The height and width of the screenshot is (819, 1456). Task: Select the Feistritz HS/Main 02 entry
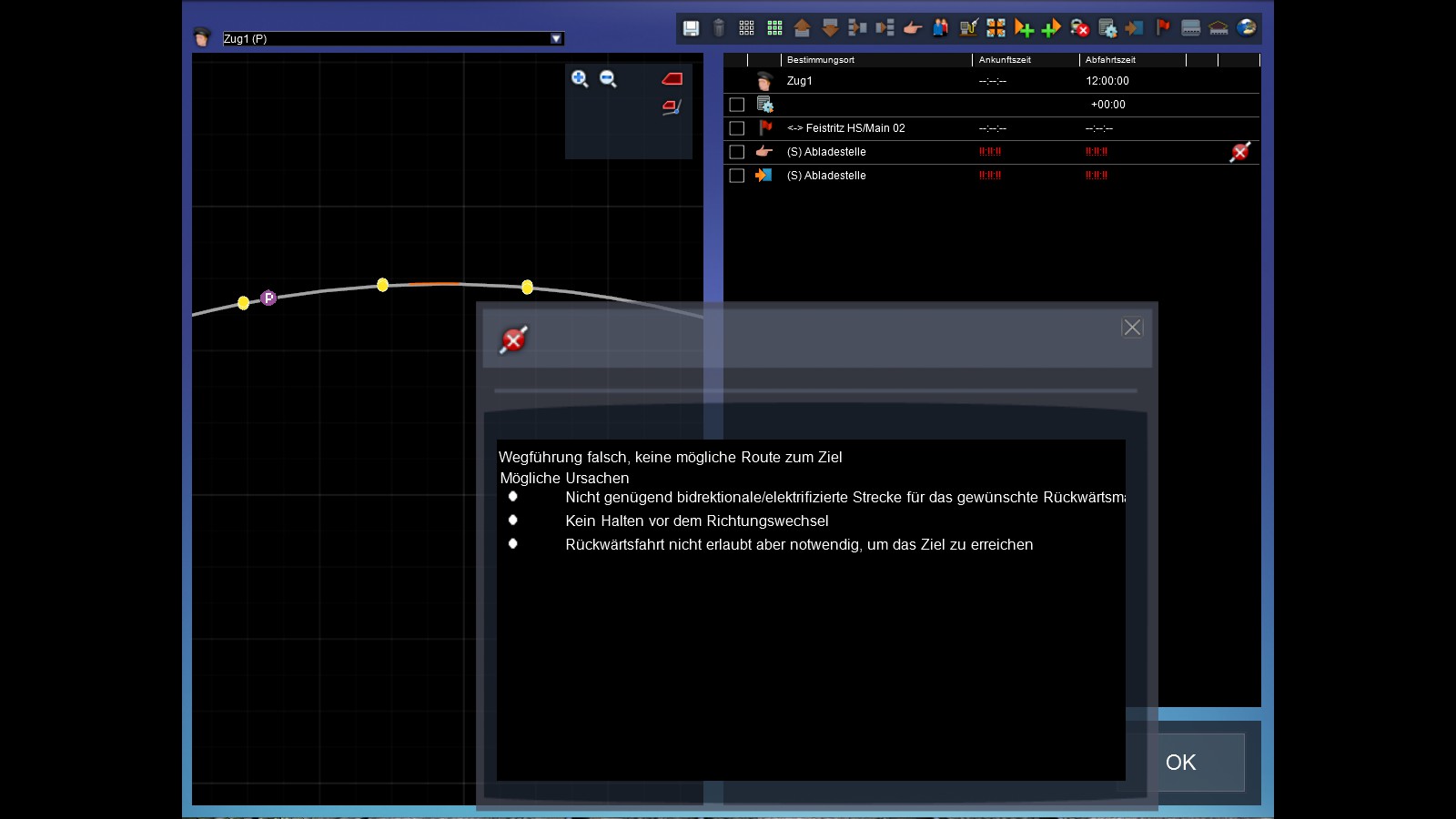[846, 128]
